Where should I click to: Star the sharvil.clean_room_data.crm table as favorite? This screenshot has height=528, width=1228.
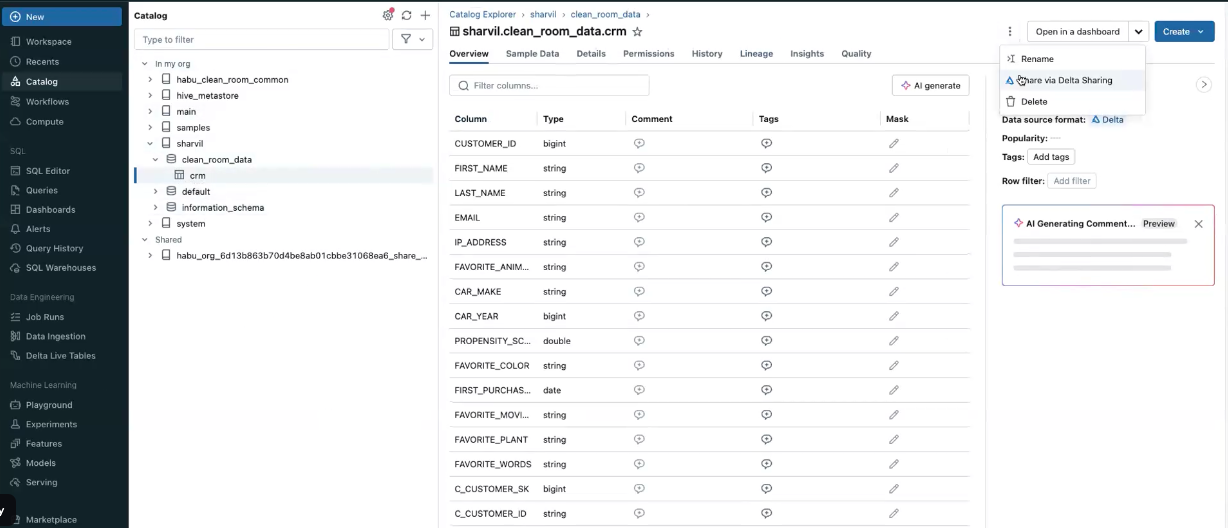[x=638, y=32]
